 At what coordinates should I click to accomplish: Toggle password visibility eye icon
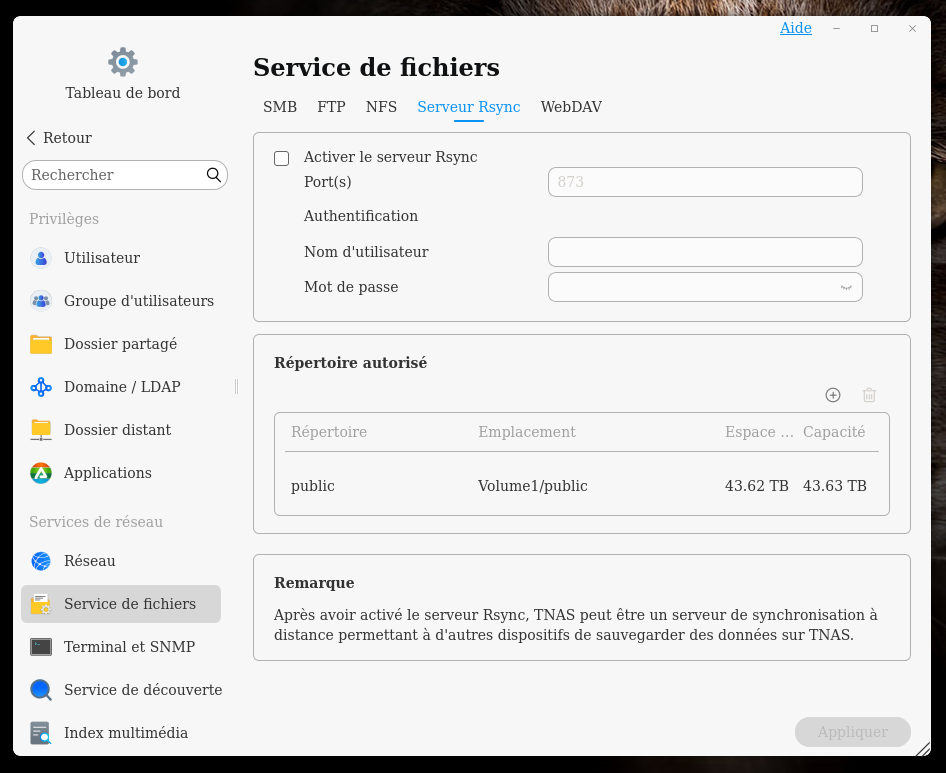[846, 287]
